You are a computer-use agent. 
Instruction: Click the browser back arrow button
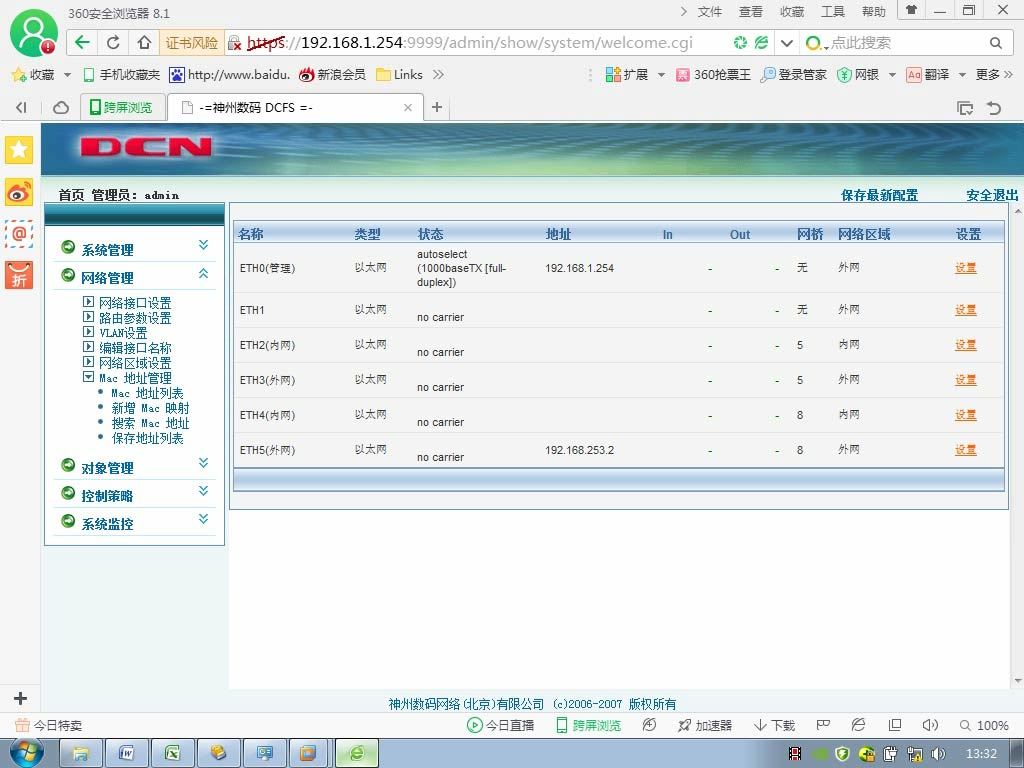point(82,42)
